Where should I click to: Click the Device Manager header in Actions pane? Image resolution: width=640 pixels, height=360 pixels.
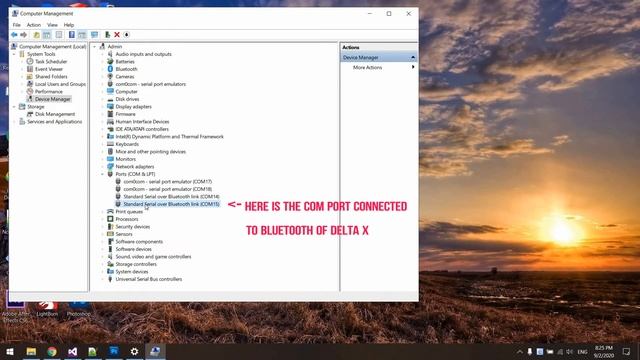coord(379,58)
